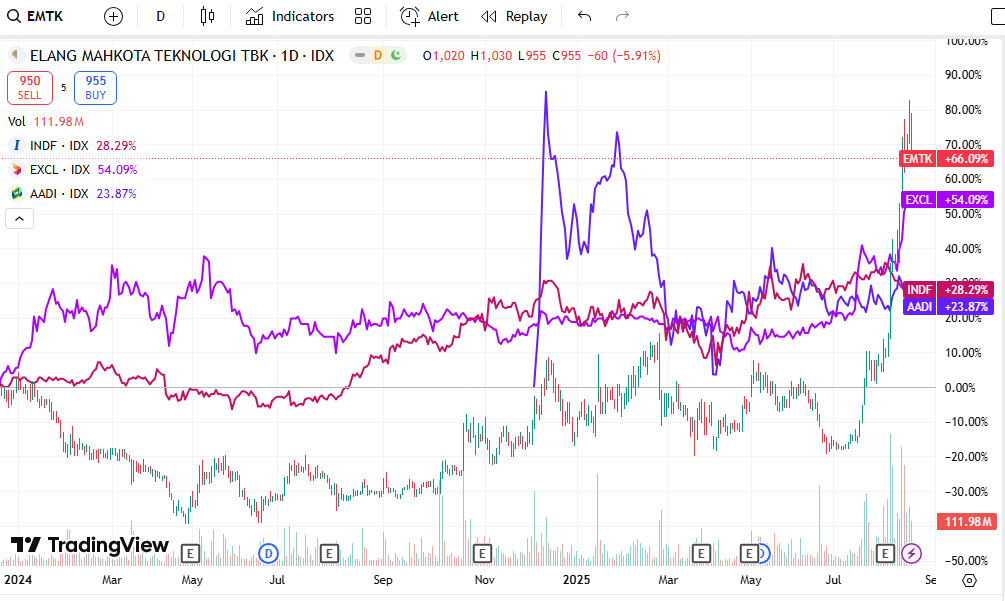Click the 955 BUY button

point(96,88)
